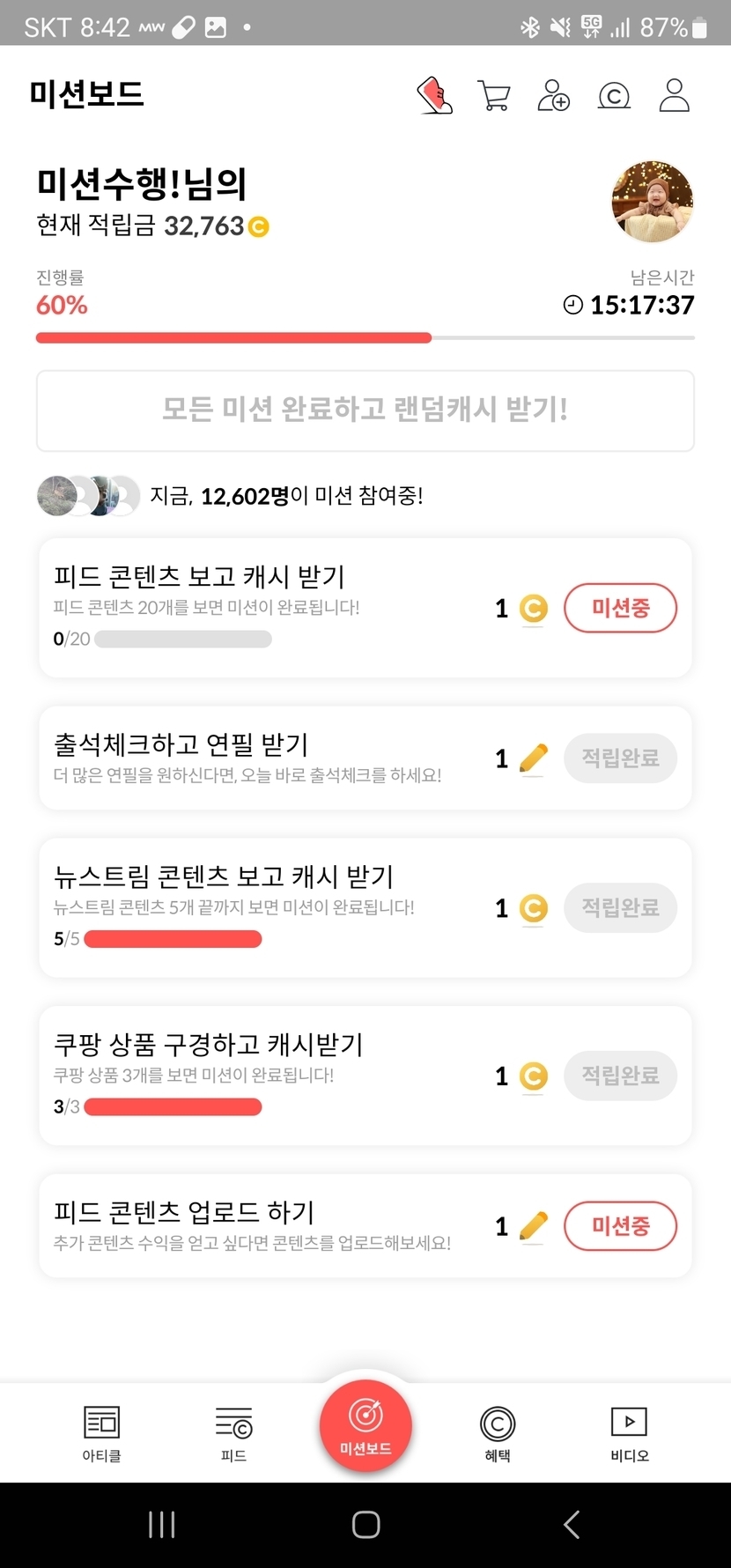Screen dimensions: 731x1568
Task: Open the shopping cart
Action: coord(494,96)
